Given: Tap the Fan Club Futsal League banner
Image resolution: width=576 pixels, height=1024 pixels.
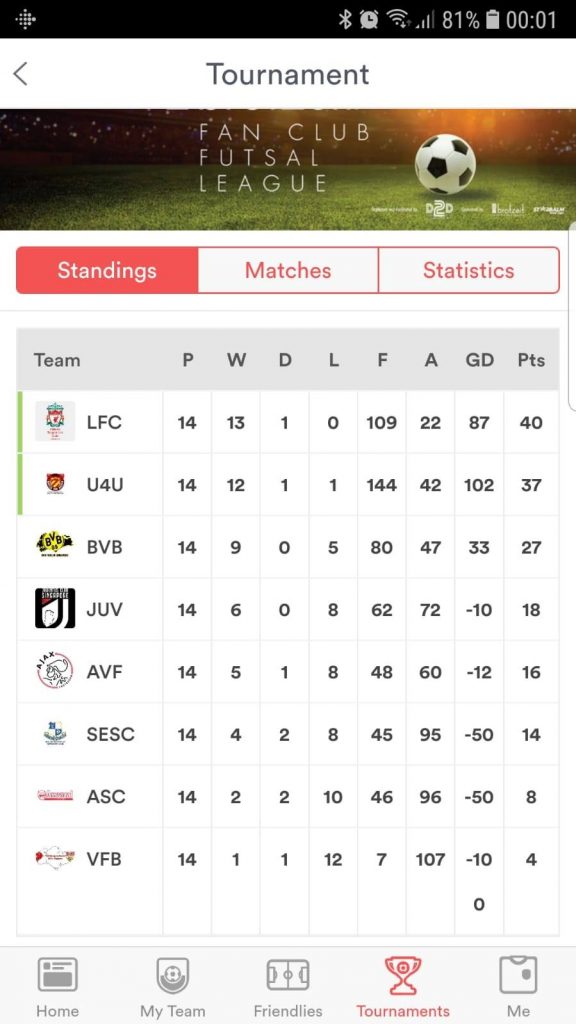Looking at the screenshot, I should [288, 169].
